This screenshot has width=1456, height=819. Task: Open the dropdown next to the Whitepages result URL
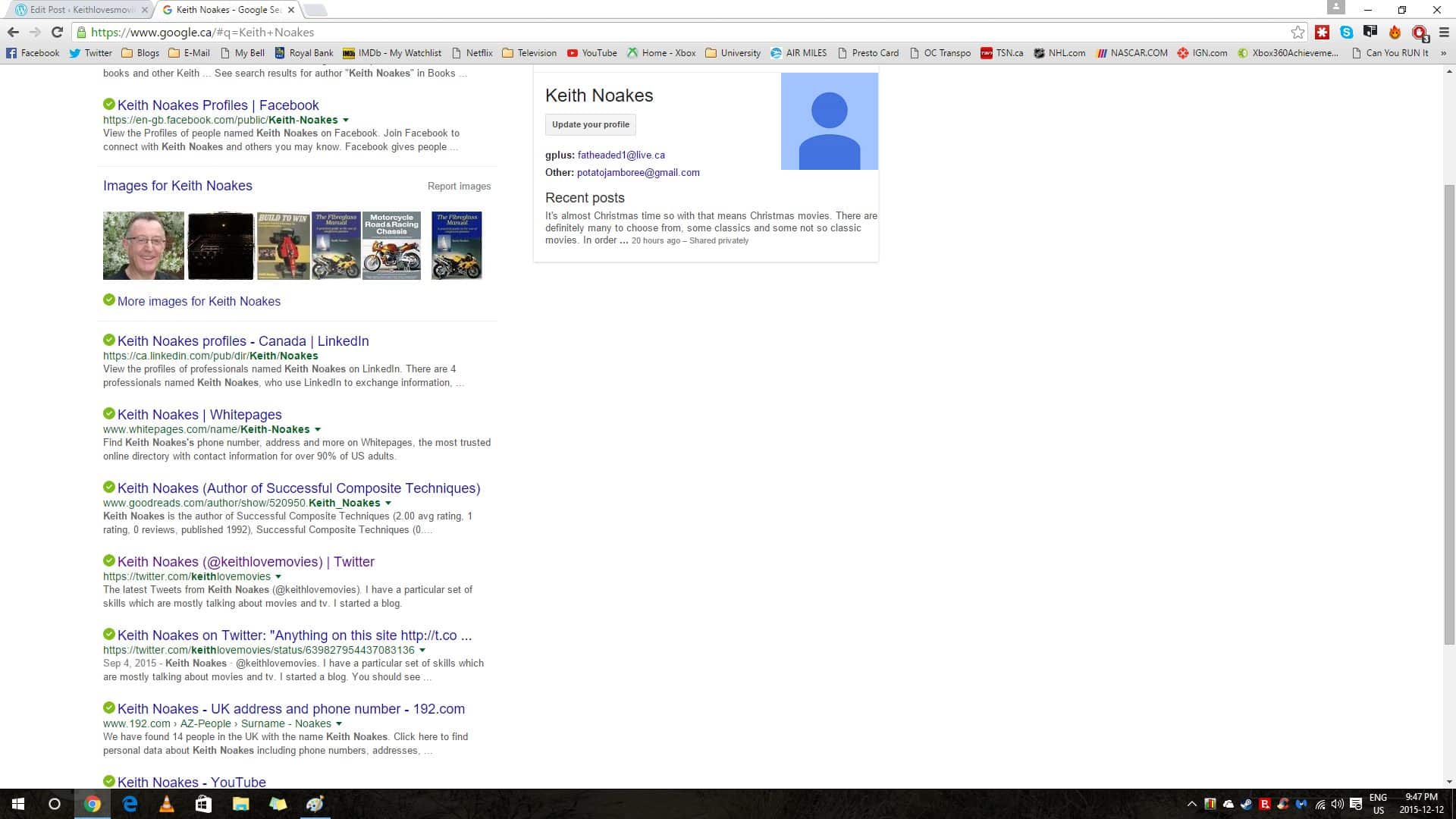coord(318,429)
